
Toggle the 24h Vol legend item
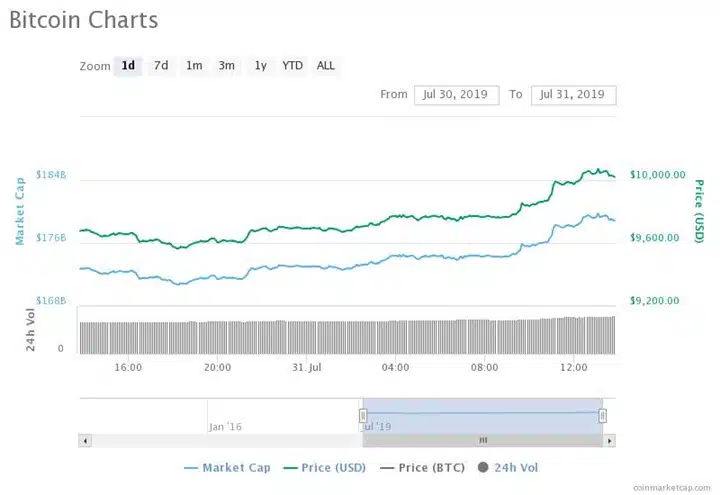(x=508, y=468)
